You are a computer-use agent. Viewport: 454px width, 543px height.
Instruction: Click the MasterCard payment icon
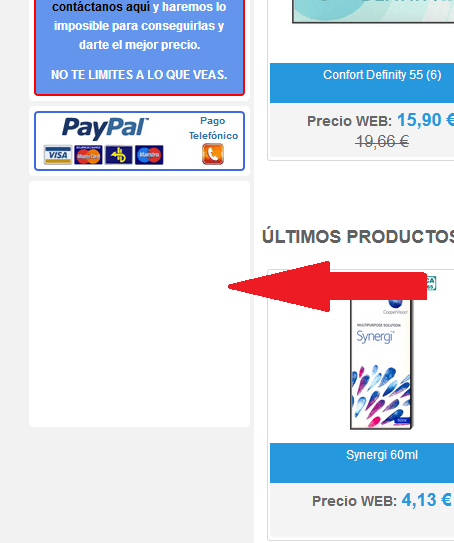tap(88, 155)
